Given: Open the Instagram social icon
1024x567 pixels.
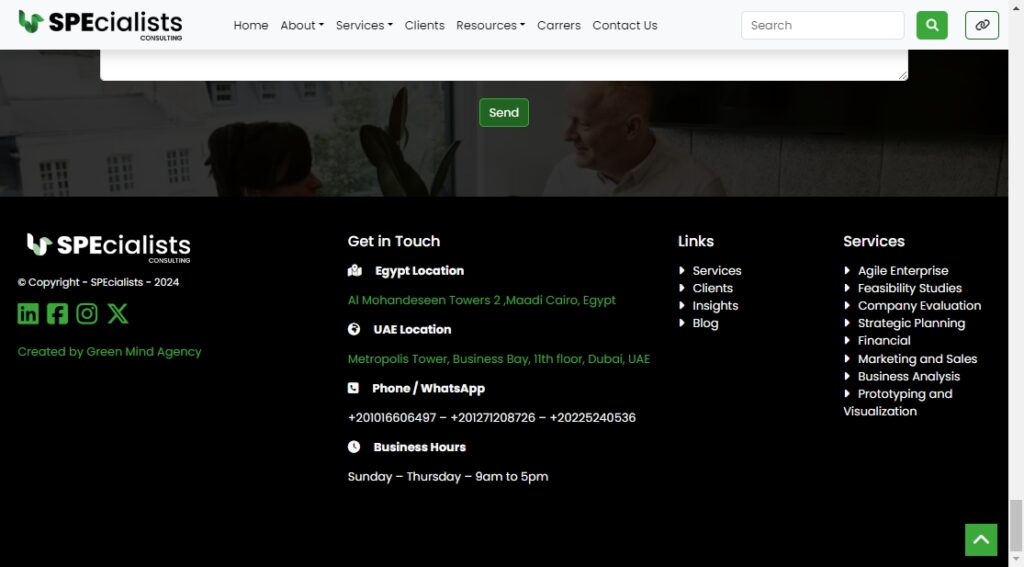Looking at the screenshot, I should coord(87,314).
